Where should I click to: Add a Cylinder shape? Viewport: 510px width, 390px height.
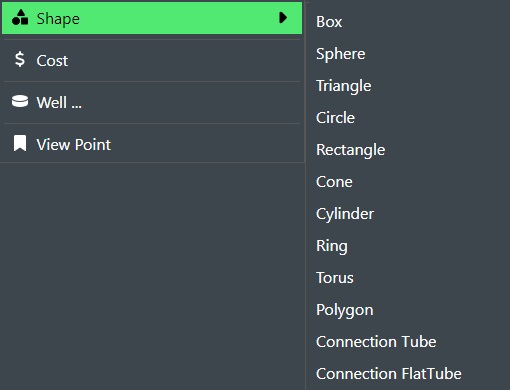[345, 214]
